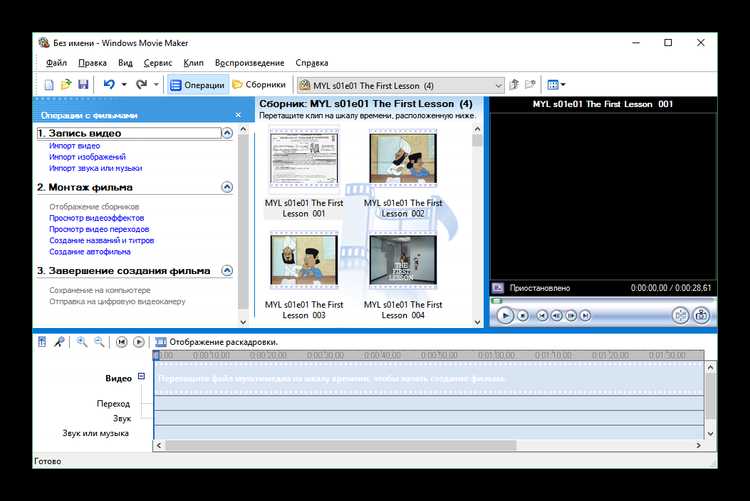The width and height of the screenshot is (750, 501).
Task: Click the Back (rewind to start) preview button
Action: [541, 316]
